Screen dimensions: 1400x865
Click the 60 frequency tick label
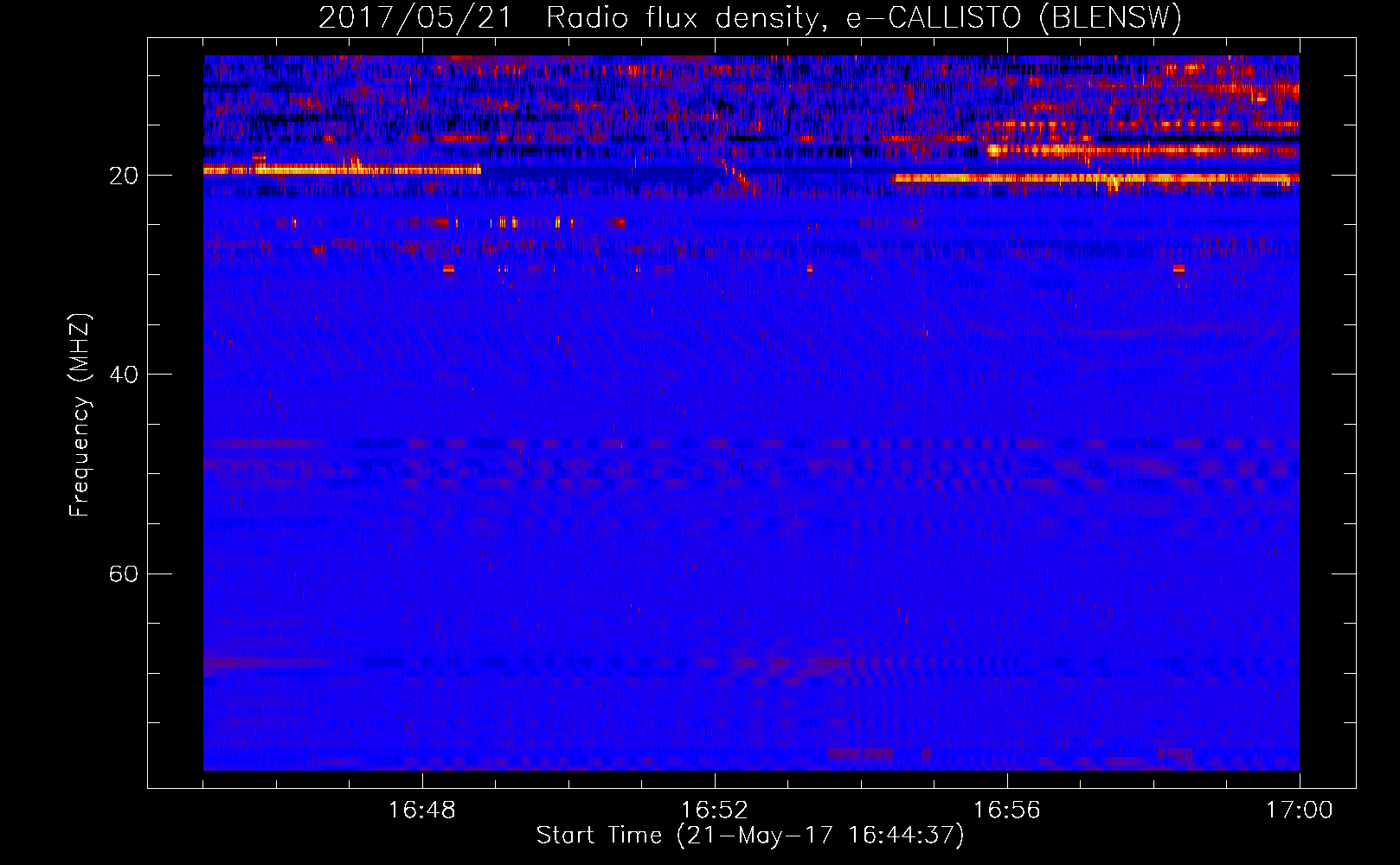click(x=124, y=573)
